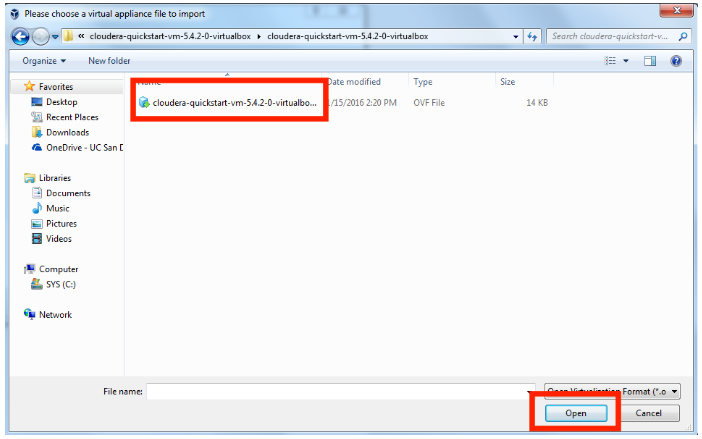Sort by Type column header
The width and height of the screenshot is (702, 439).
click(x=423, y=82)
